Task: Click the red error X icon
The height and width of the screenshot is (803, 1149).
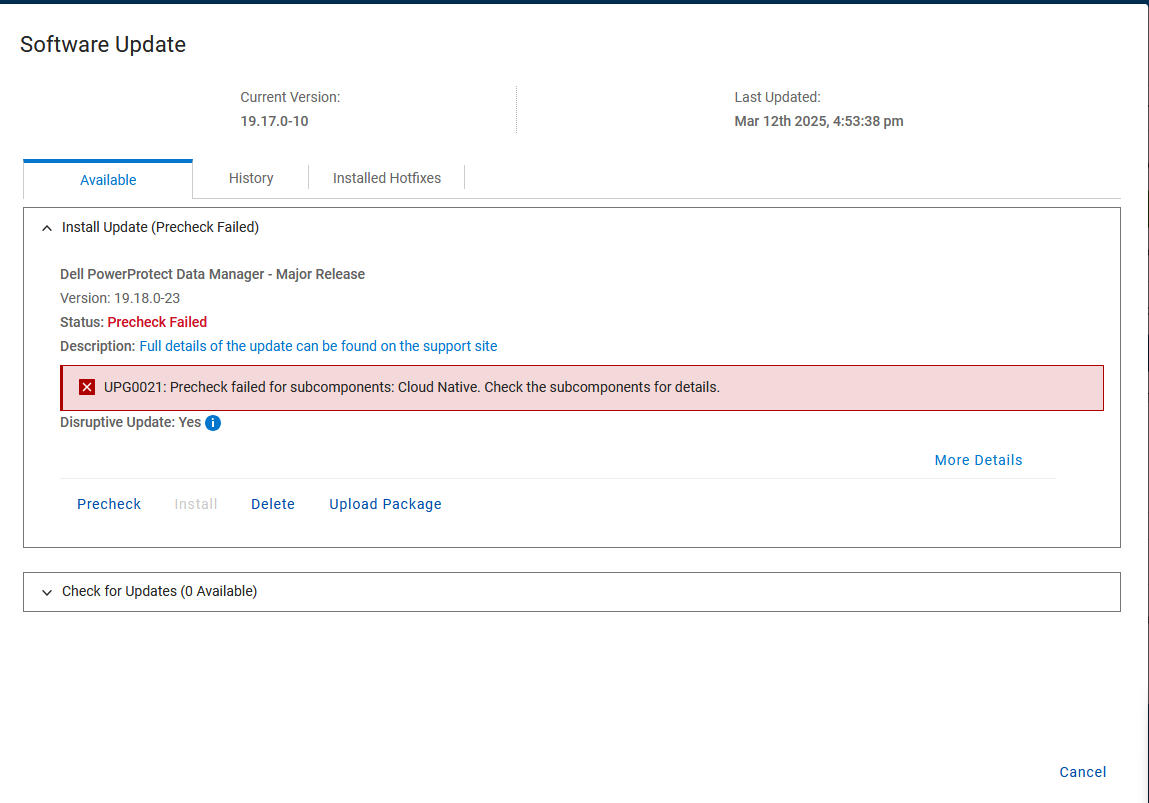Action: tap(87, 387)
